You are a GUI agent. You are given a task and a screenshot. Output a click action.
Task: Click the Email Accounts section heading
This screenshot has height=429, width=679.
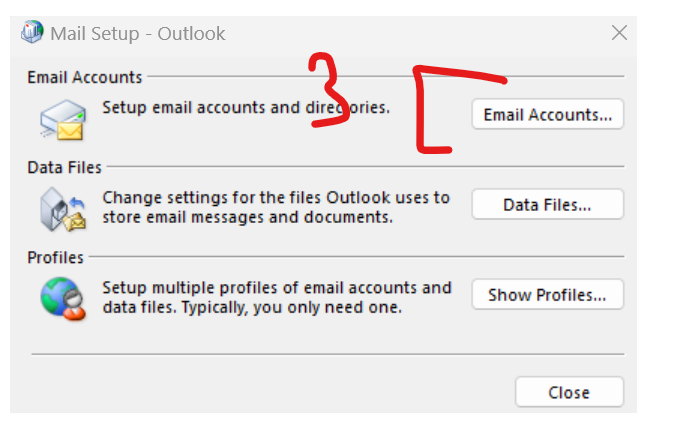click(85, 77)
